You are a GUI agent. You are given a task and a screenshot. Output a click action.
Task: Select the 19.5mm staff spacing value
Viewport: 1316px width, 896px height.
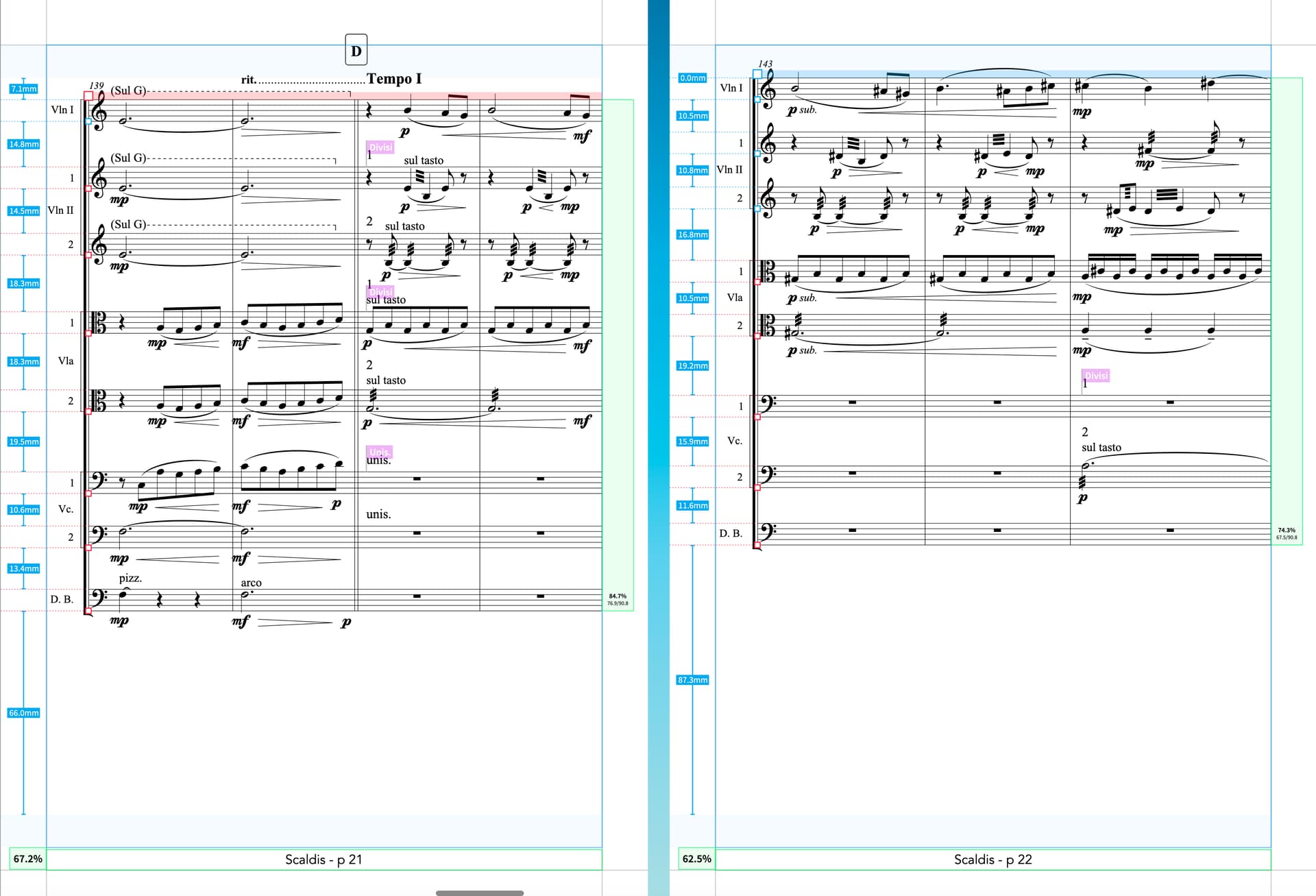(x=24, y=441)
